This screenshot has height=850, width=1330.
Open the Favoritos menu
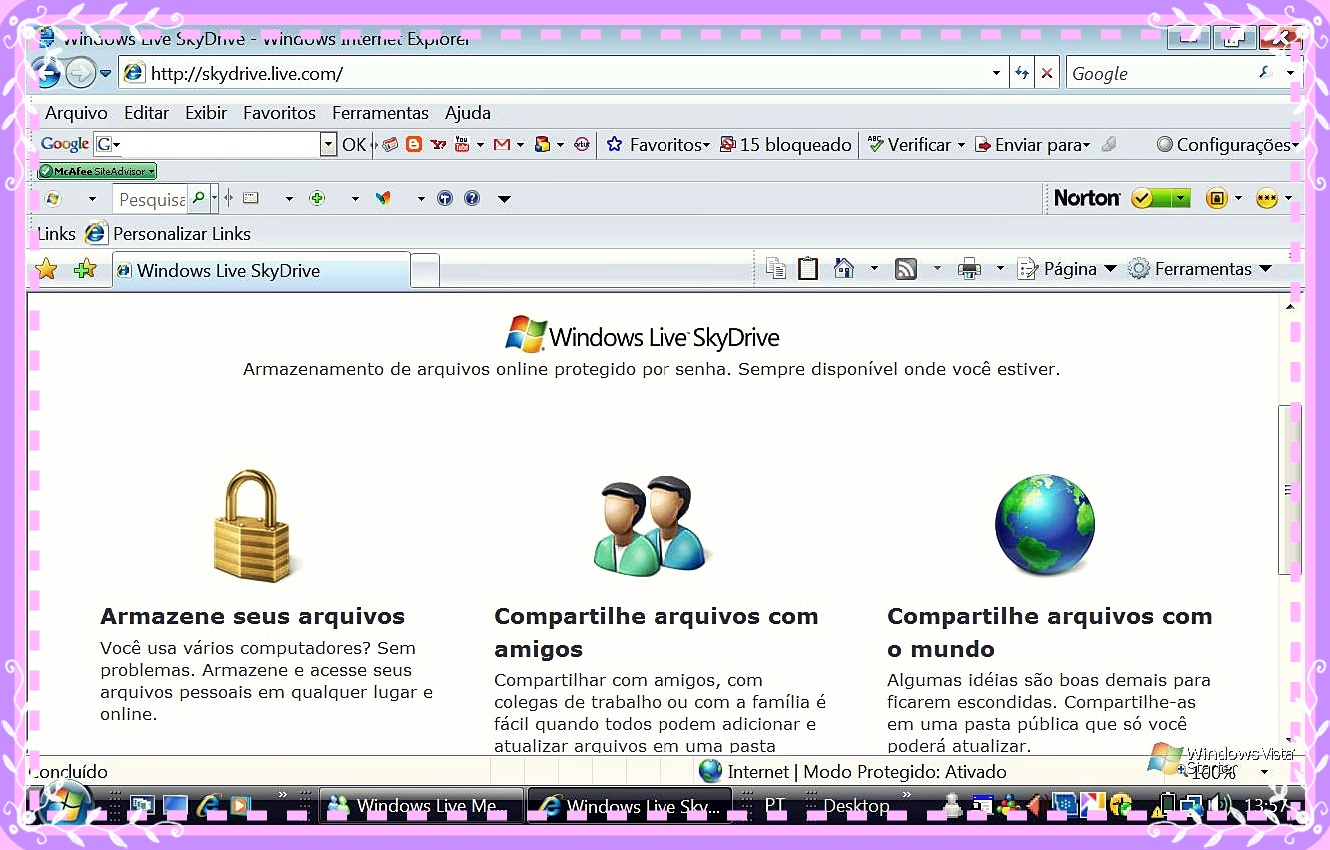coord(279,113)
